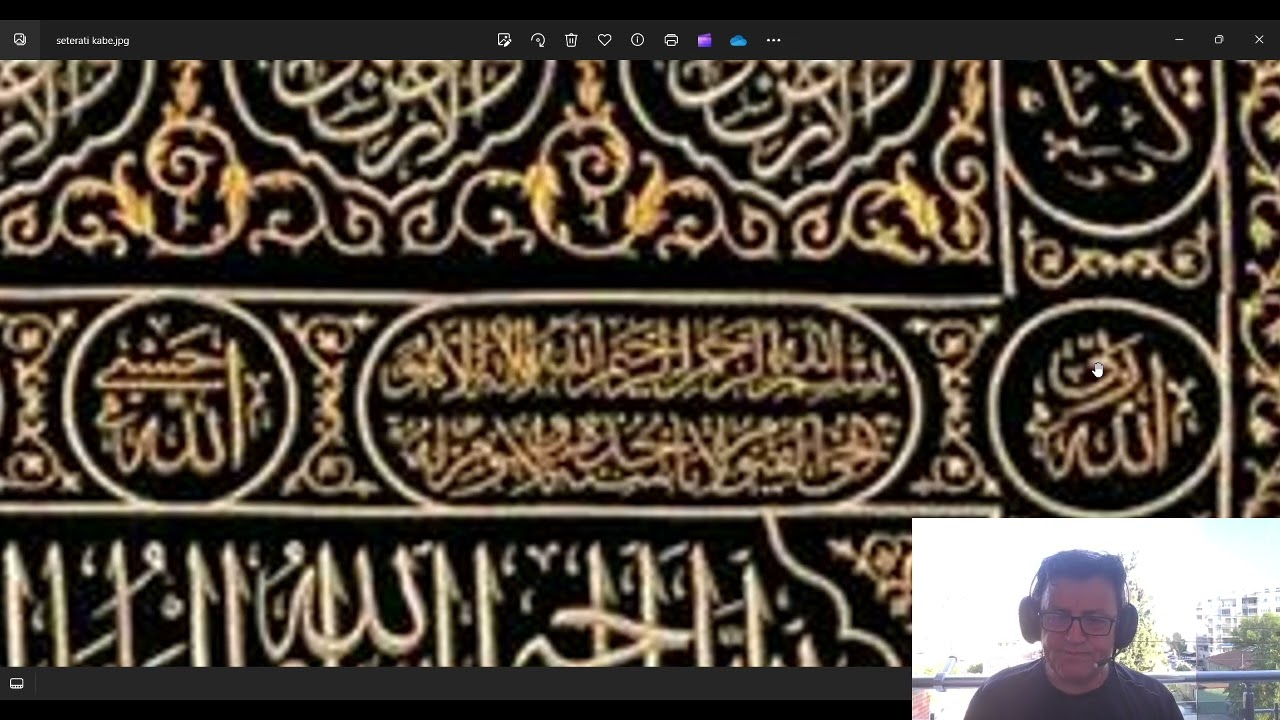The image size is (1280, 720).
Task: Open the Clipchamp video editor icon
Action: point(705,40)
